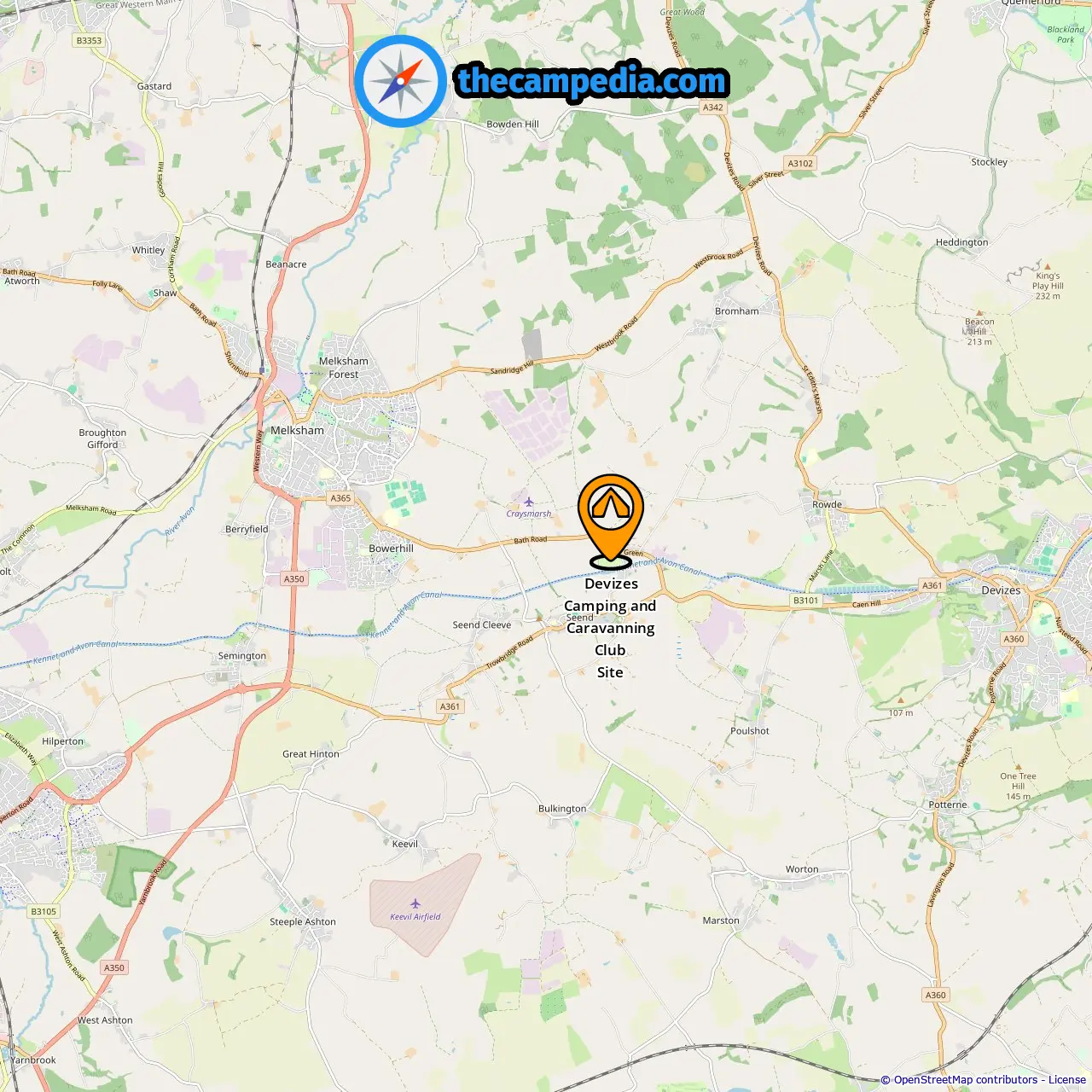
Task: Open the License link
Action: pyautogui.click(x=1067, y=1079)
